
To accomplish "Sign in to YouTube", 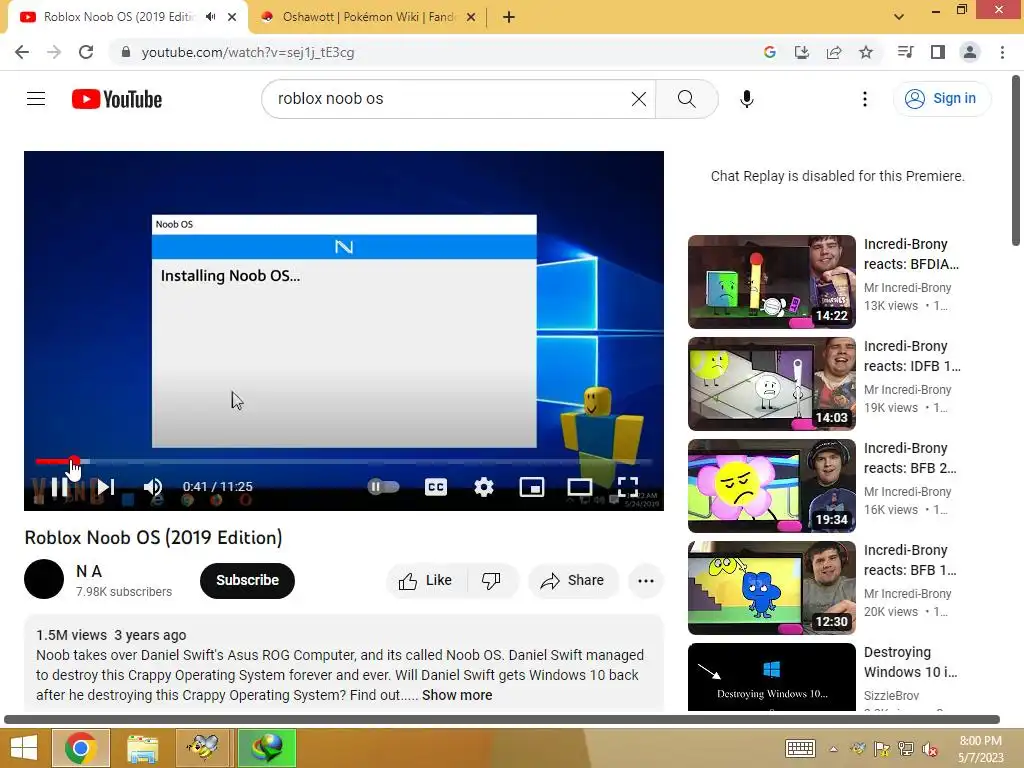I will tap(942, 99).
